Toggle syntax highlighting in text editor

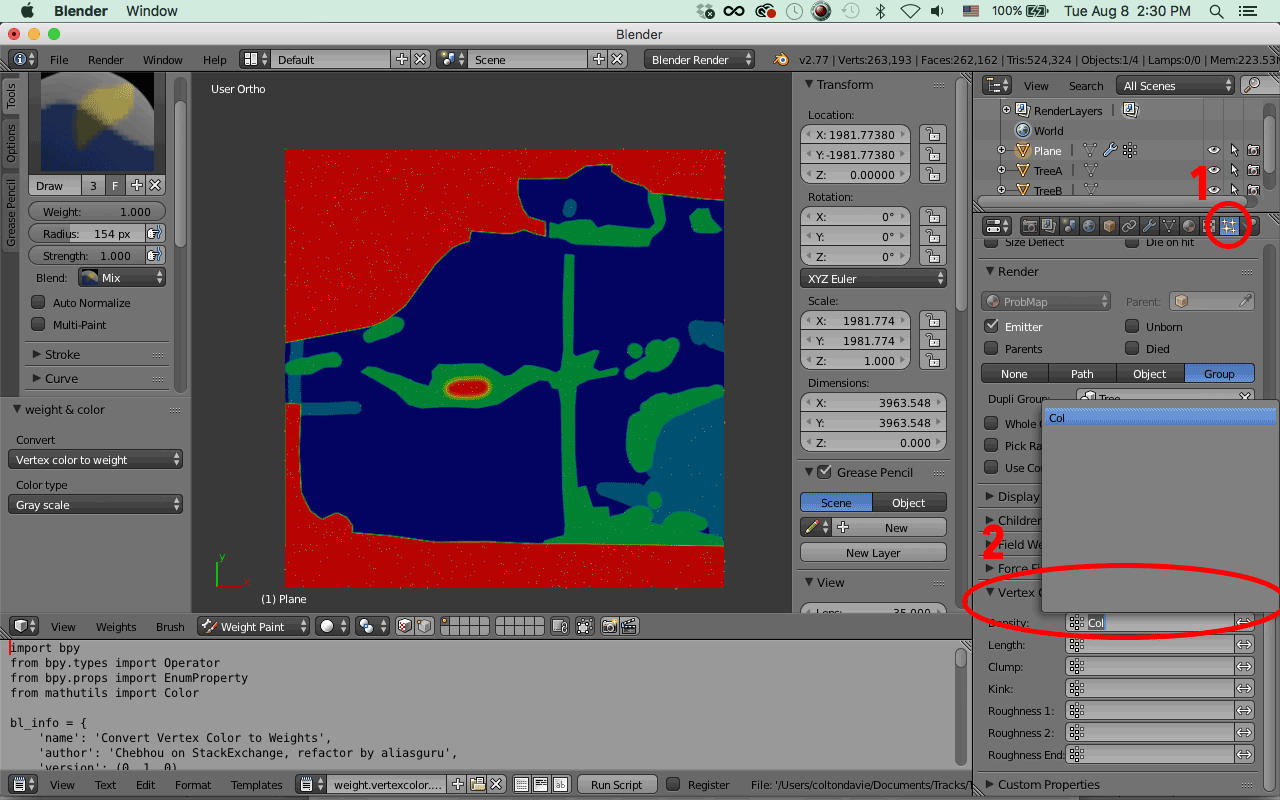(560, 785)
